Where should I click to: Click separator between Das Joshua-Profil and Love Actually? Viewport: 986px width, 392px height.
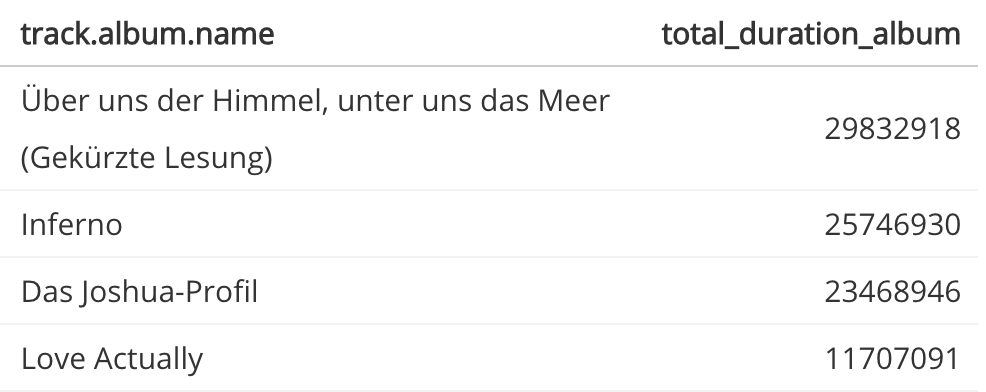489,324
